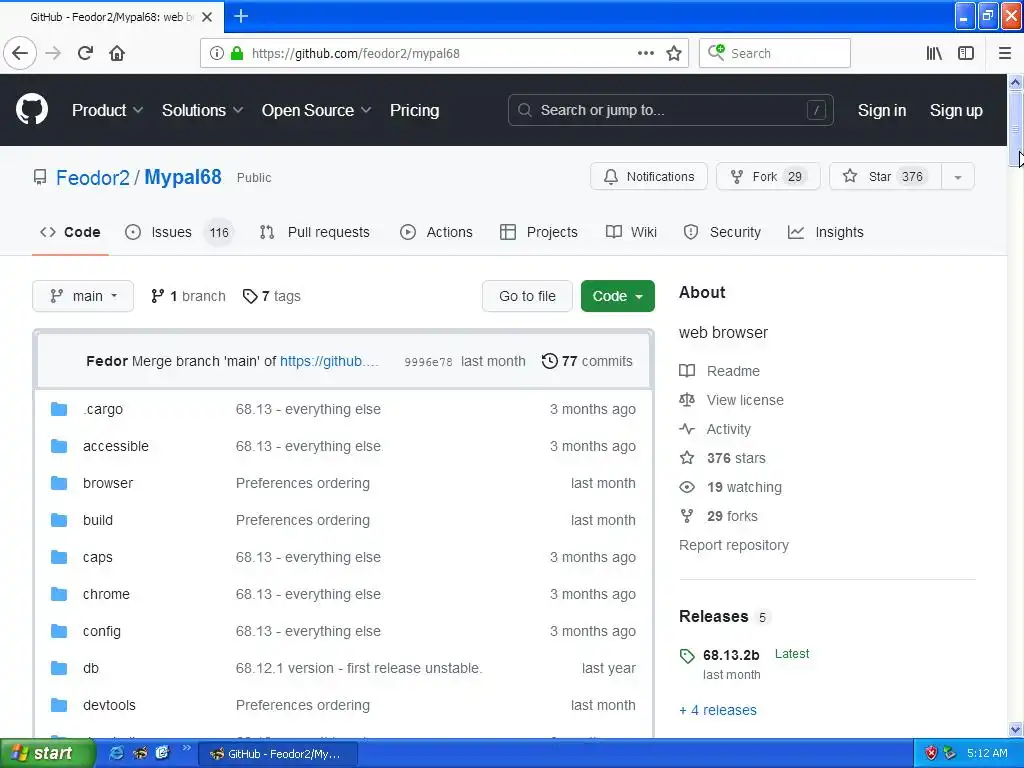1024x768 pixels.
Task: Close the GitHub Mypal68 tab
Action: [207, 17]
